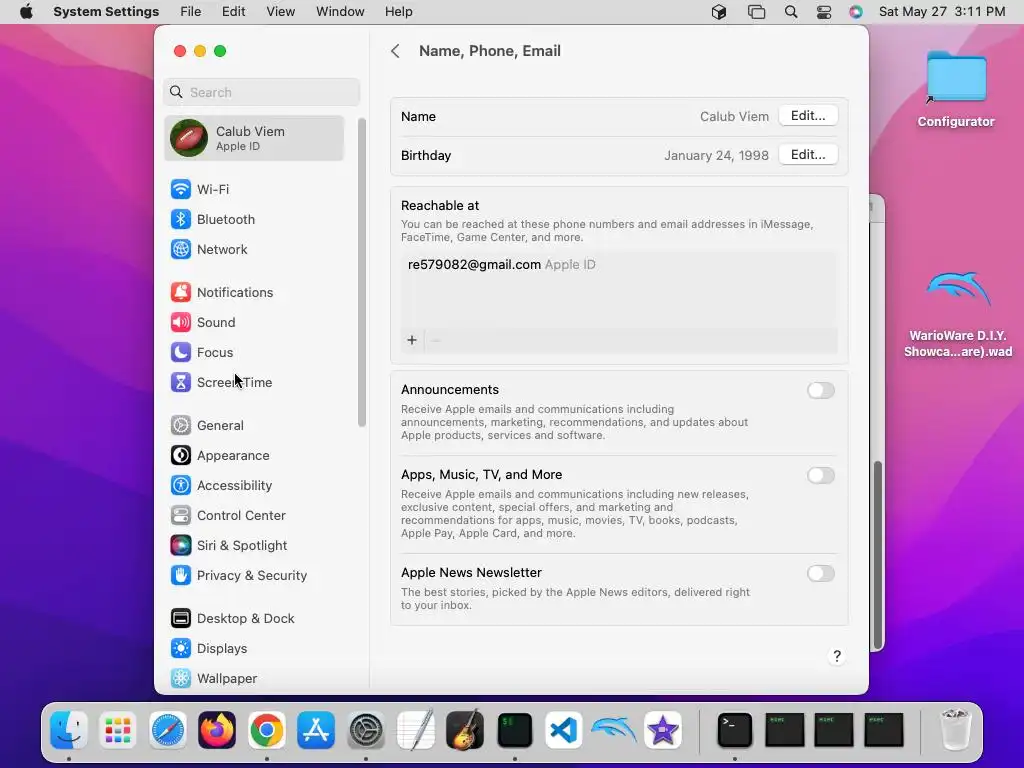Edit the Birthday entry
This screenshot has width=1024, height=768.
pos(808,155)
